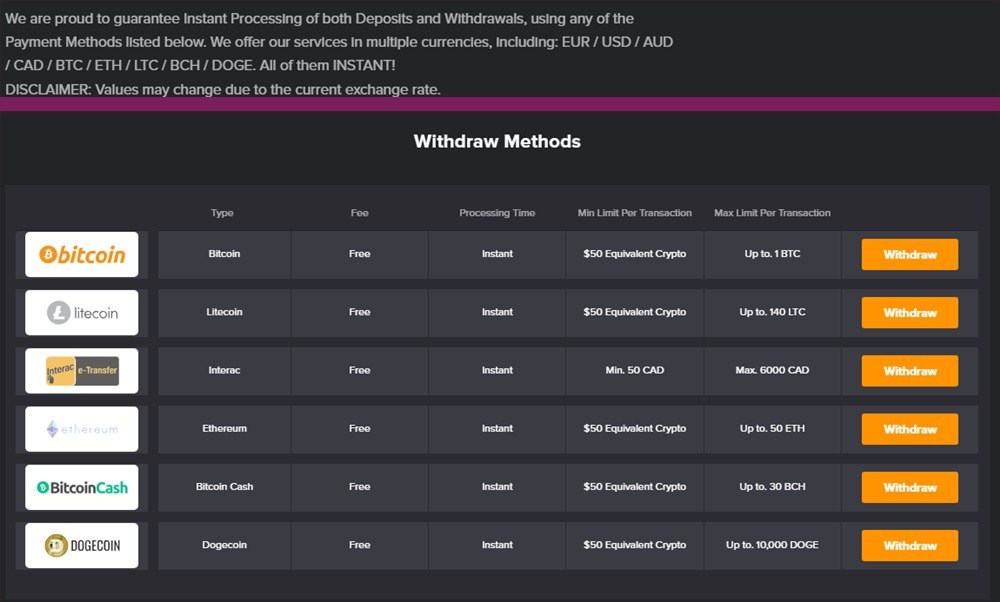Click Bitcoin row '$50 Equivalent Crypto' cell

pos(635,254)
